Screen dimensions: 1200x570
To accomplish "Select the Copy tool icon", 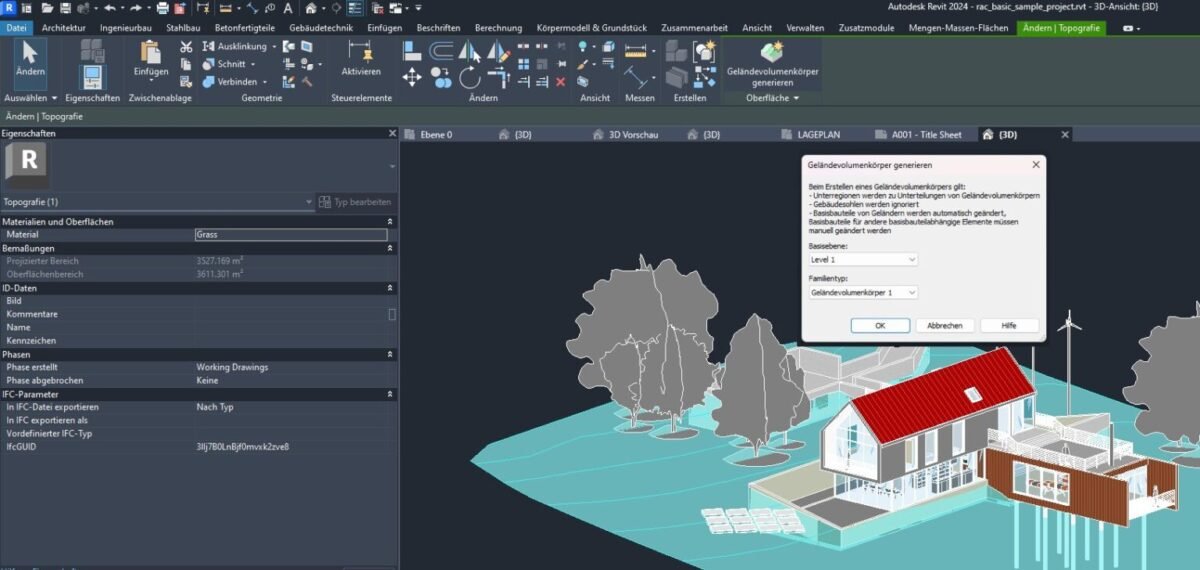I will pyautogui.click(x=441, y=76).
